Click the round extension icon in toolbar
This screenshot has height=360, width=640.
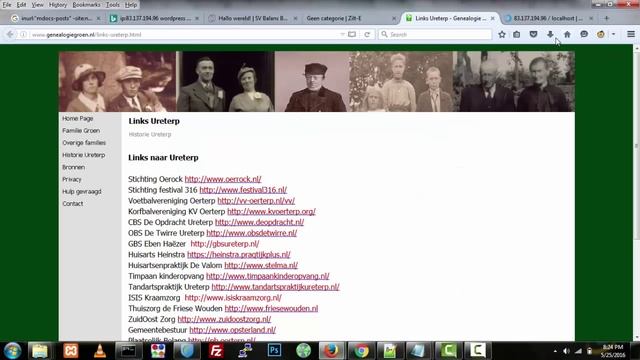[601, 35]
